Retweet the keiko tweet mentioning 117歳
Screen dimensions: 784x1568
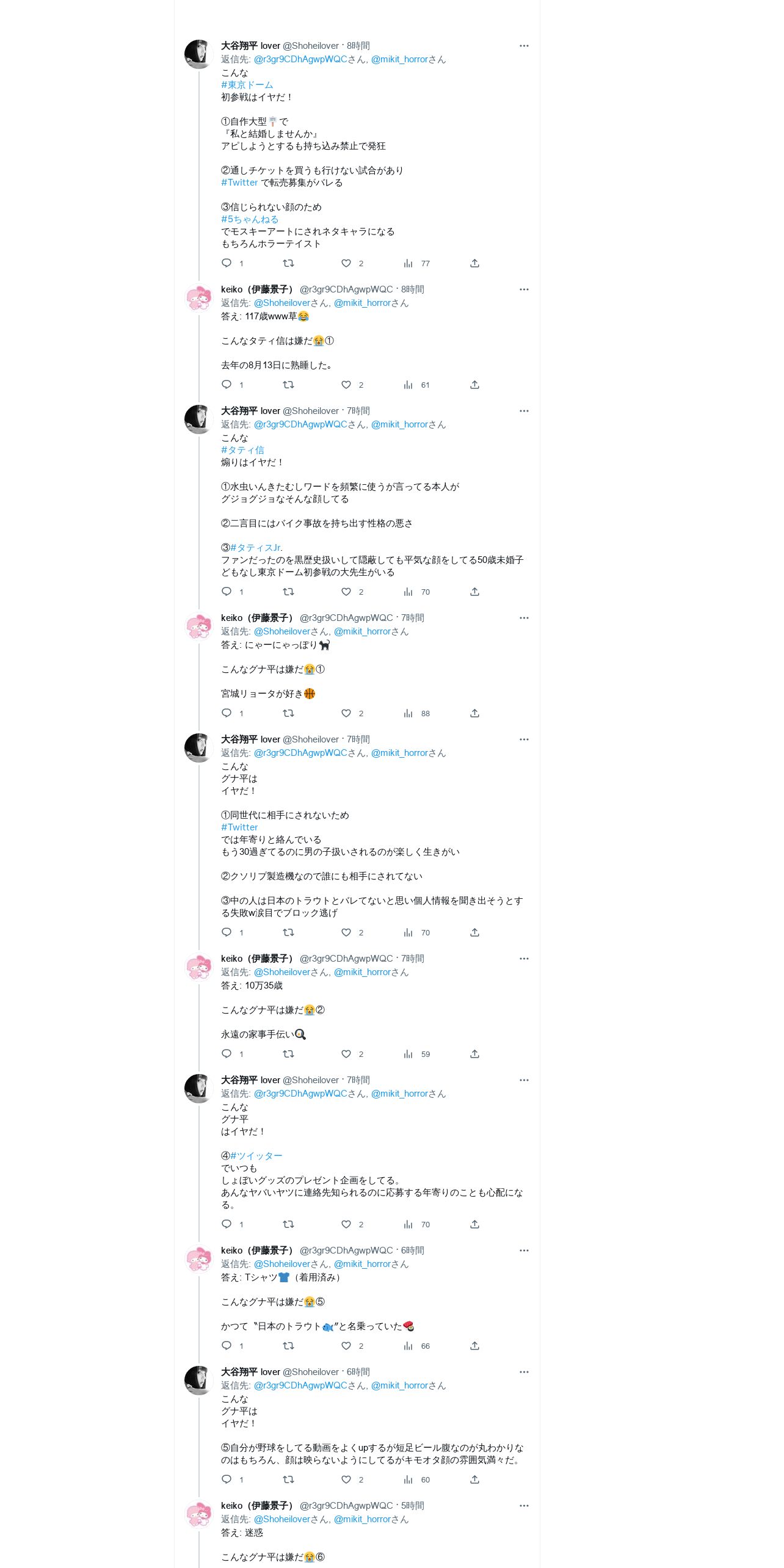[288, 385]
